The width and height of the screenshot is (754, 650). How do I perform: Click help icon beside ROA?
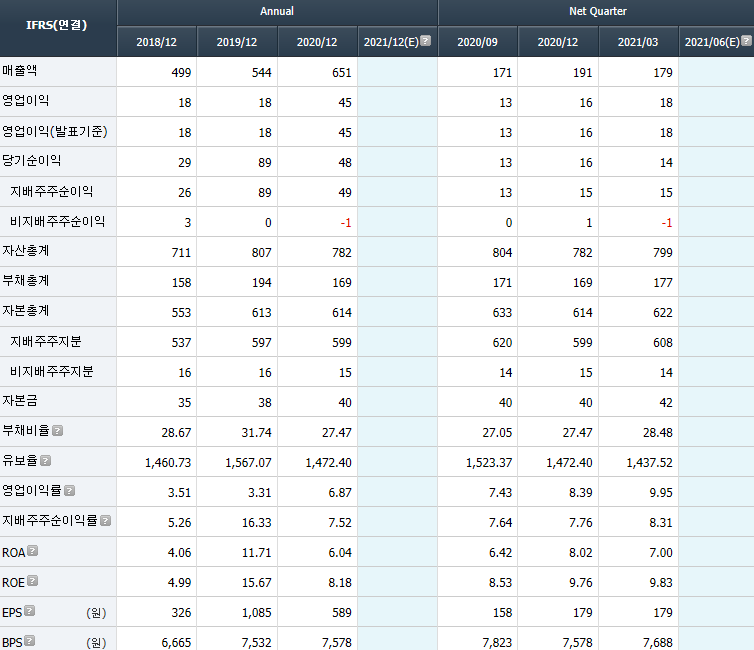pyautogui.click(x=33, y=551)
